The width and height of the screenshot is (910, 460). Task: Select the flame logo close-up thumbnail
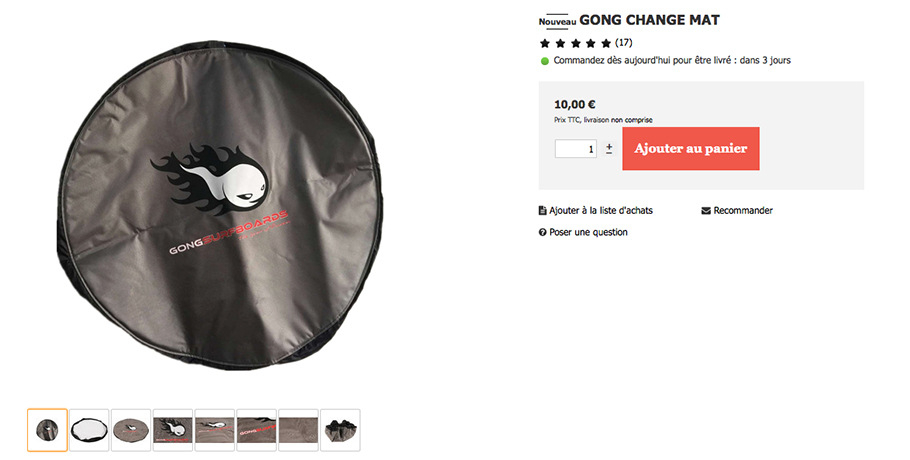click(173, 430)
